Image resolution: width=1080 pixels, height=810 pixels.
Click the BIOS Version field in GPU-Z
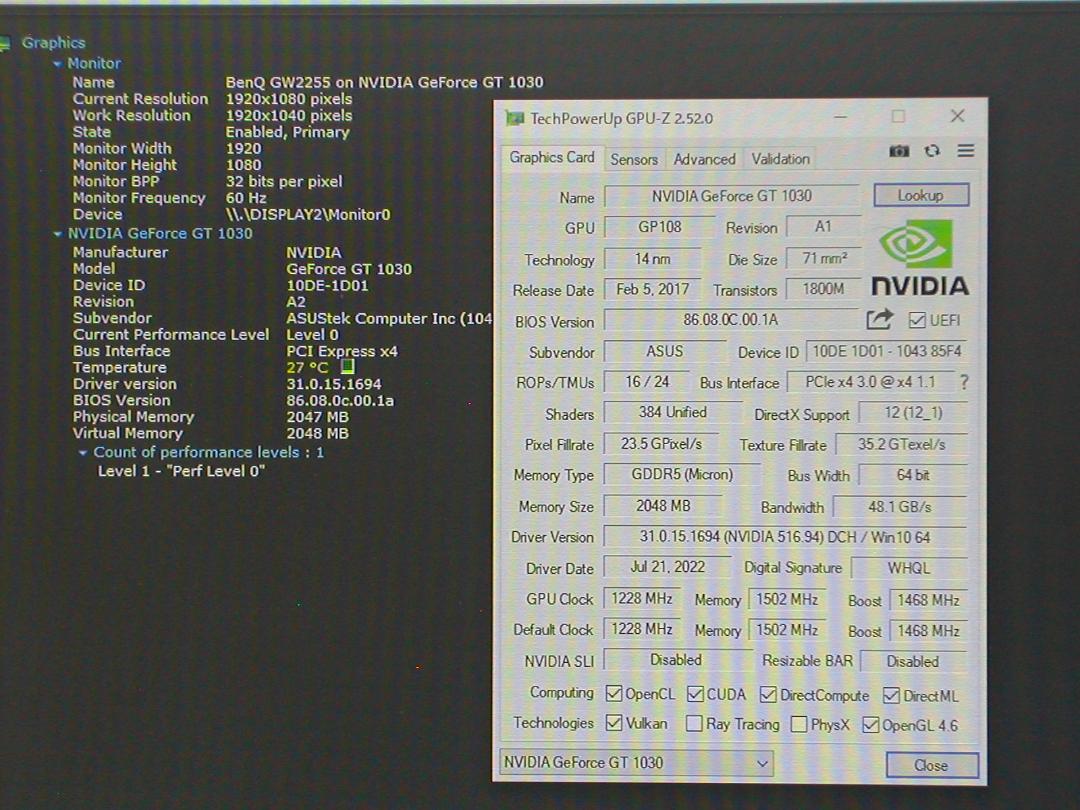click(730, 320)
